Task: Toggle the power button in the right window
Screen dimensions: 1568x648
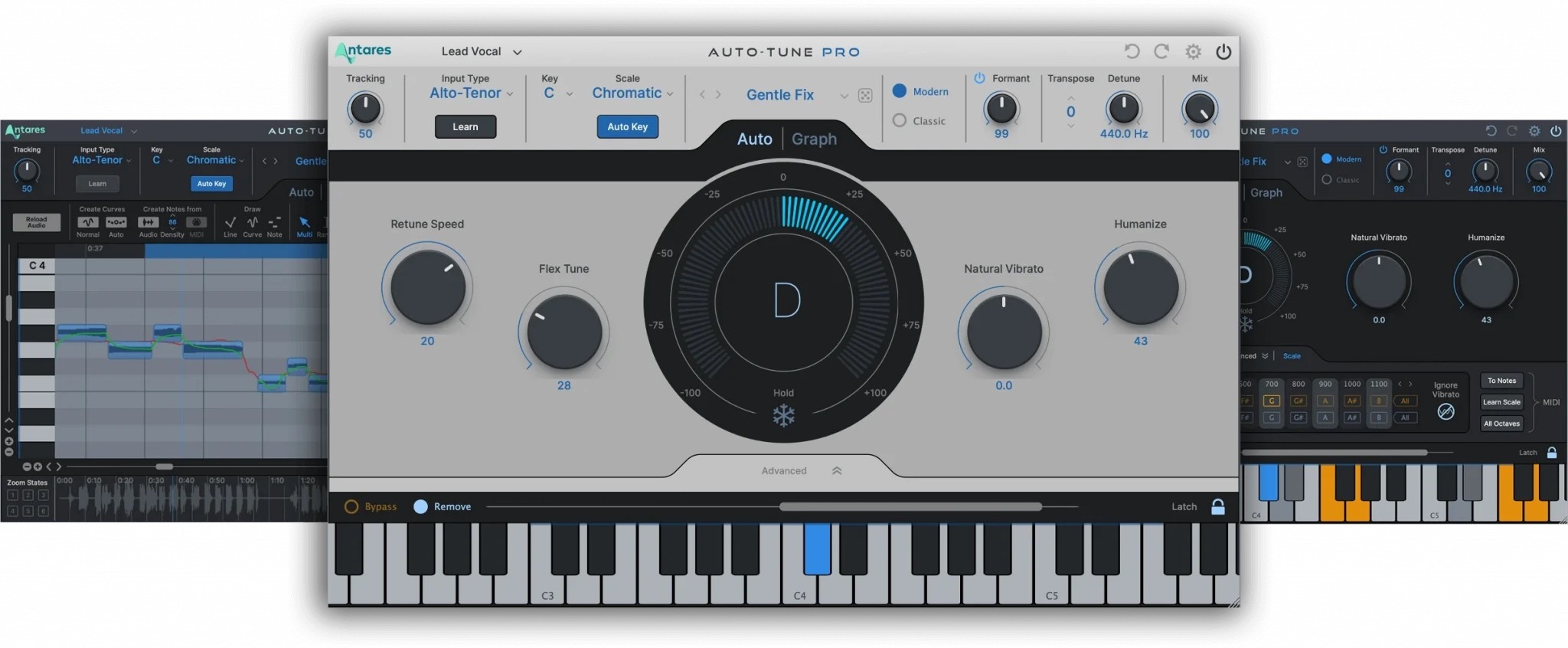Action: click(1556, 131)
